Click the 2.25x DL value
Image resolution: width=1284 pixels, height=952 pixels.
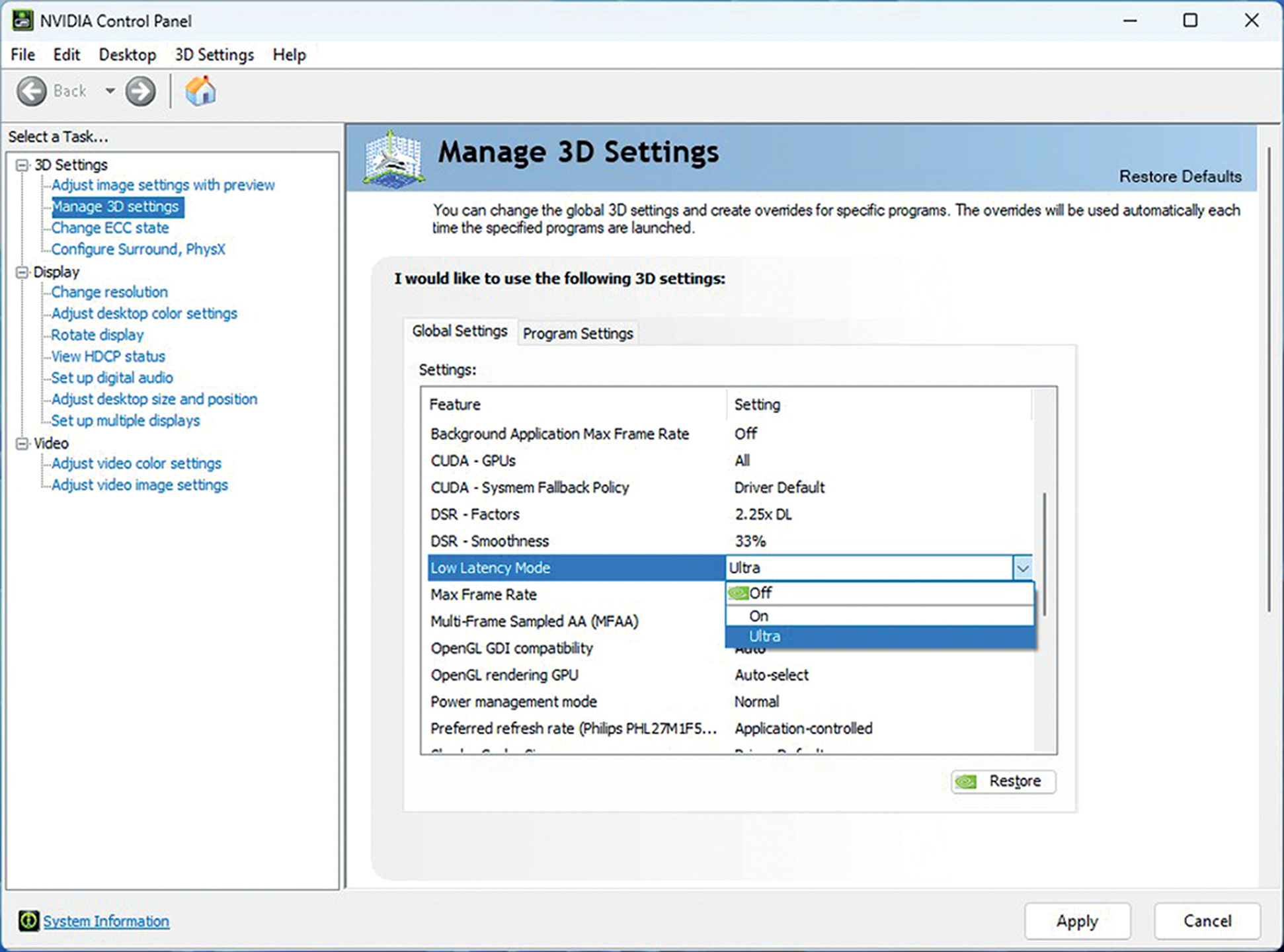tap(763, 514)
